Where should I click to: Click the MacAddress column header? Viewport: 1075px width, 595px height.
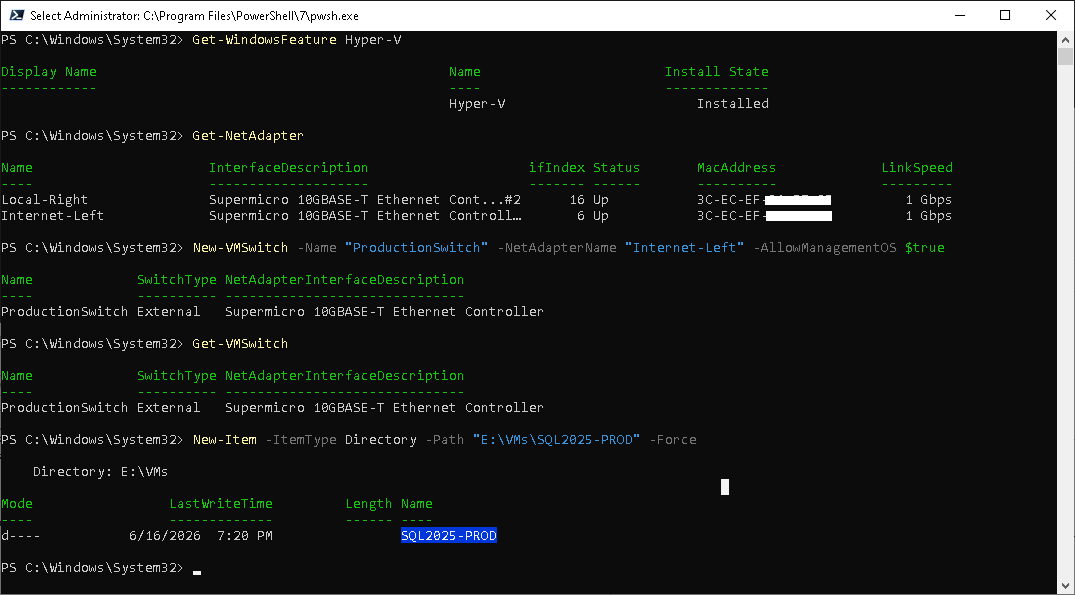736,167
